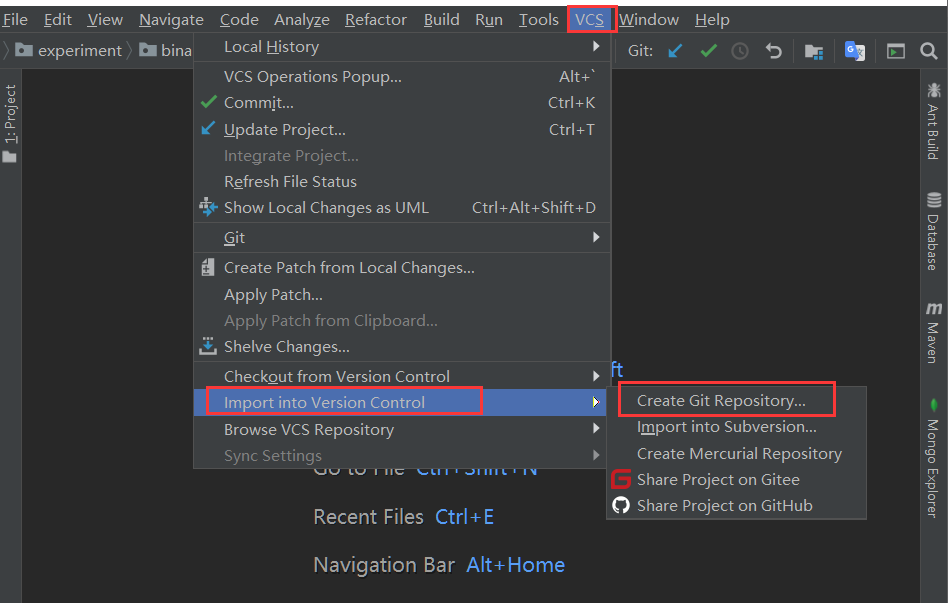Expand Checkout from Version Control arrow
This screenshot has height=603, width=948.
[596, 376]
